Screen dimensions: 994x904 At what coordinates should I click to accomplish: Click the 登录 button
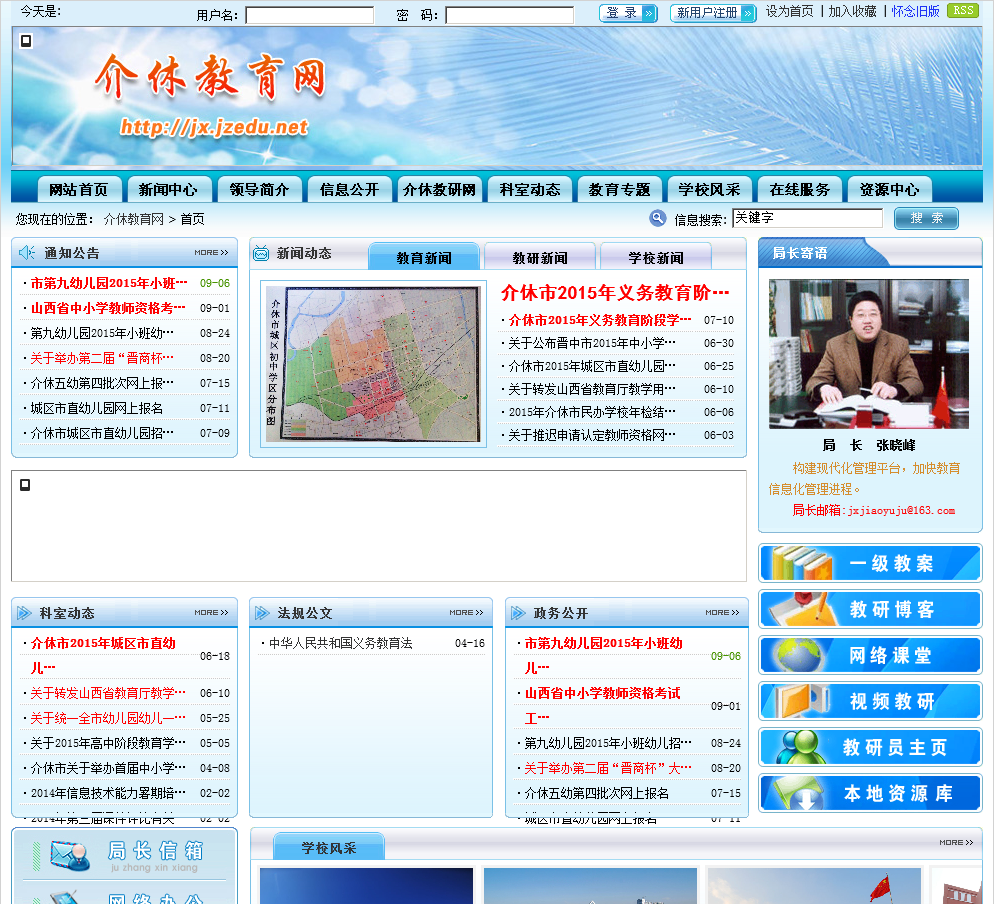click(628, 13)
